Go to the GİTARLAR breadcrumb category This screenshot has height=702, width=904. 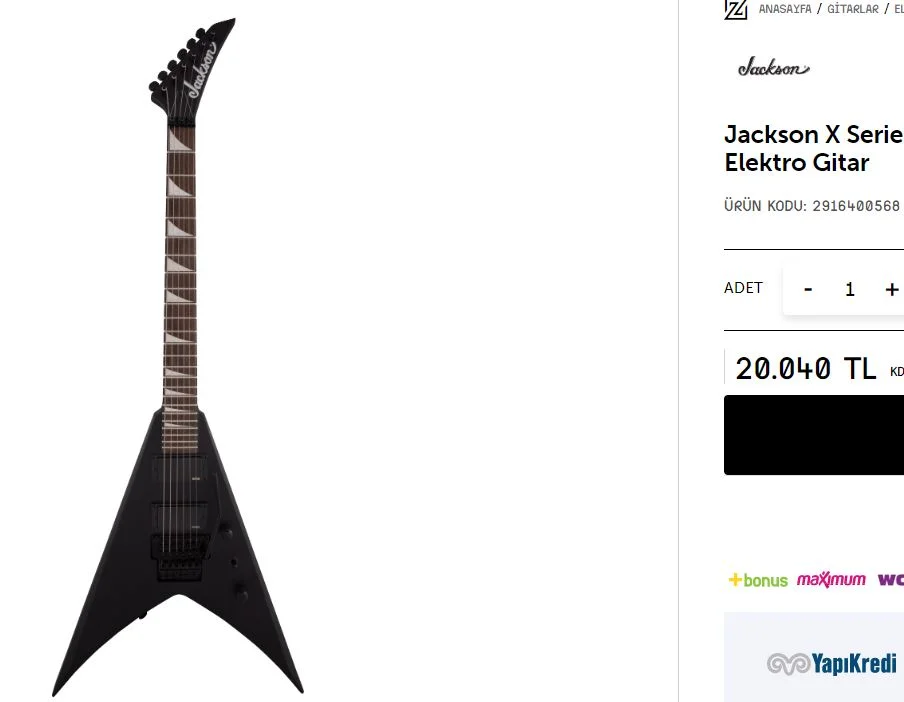(853, 9)
